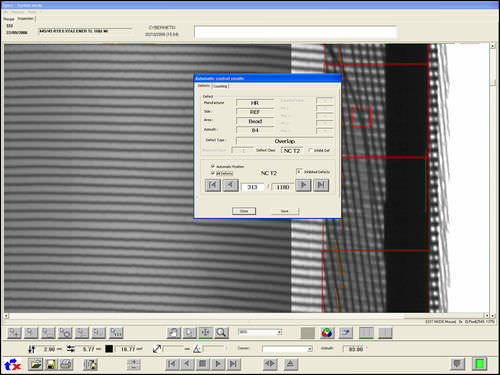Click the grey color swatch
Viewport: 500px width, 375px height.
307,333
